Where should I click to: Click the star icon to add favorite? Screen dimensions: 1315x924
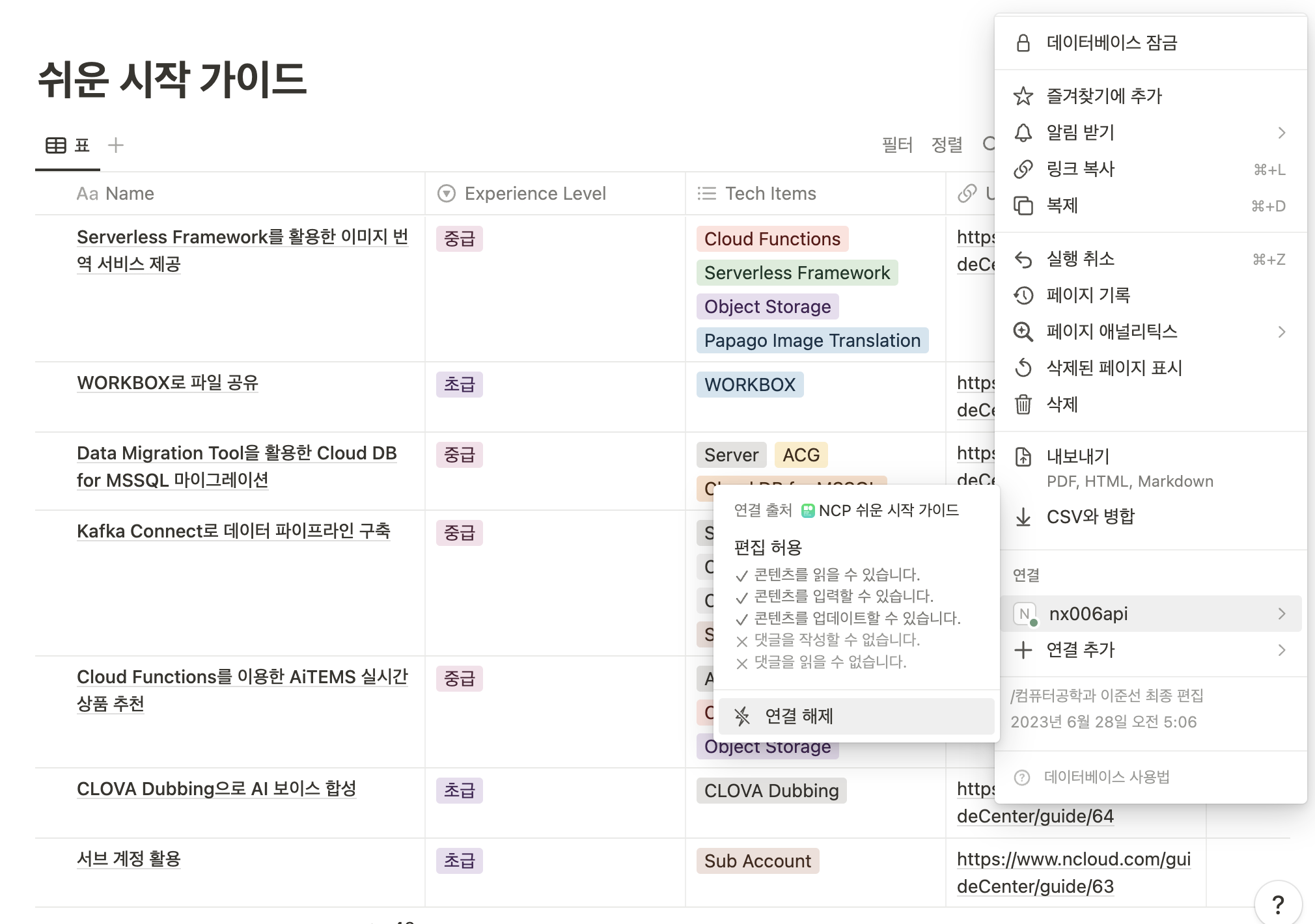pyautogui.click(x=1023, y=96)
